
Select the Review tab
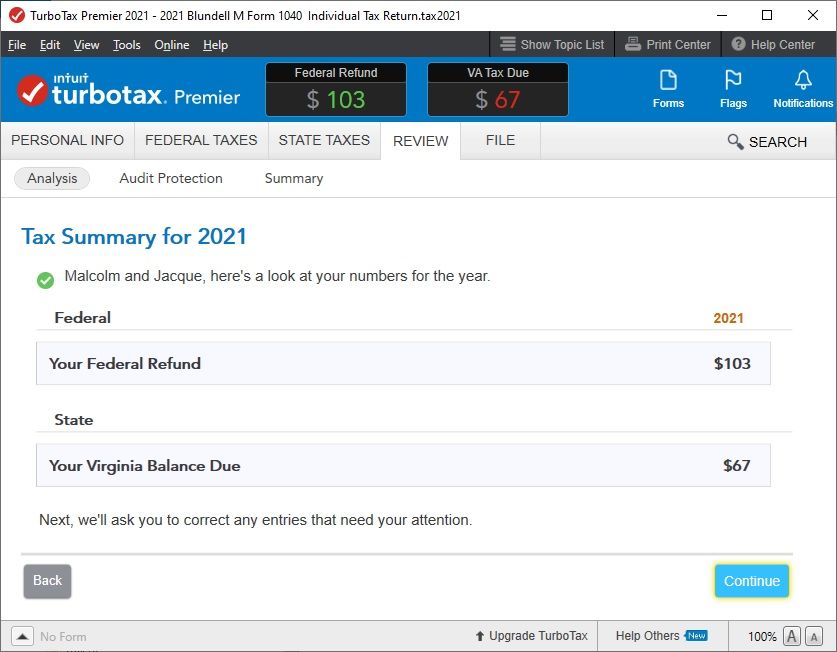[421, 141]
